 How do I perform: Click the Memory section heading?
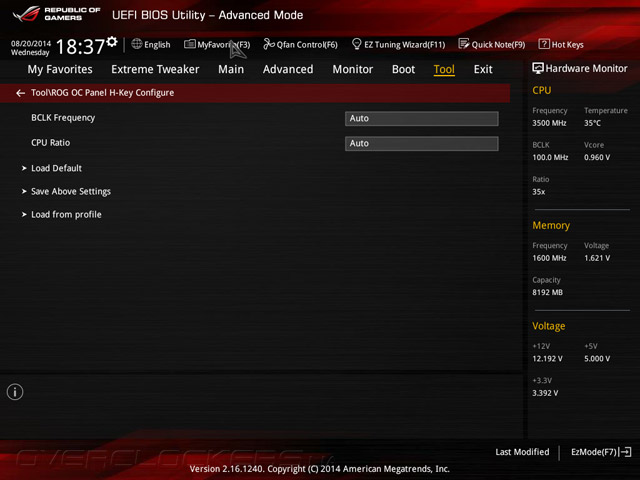pos(551,225)
